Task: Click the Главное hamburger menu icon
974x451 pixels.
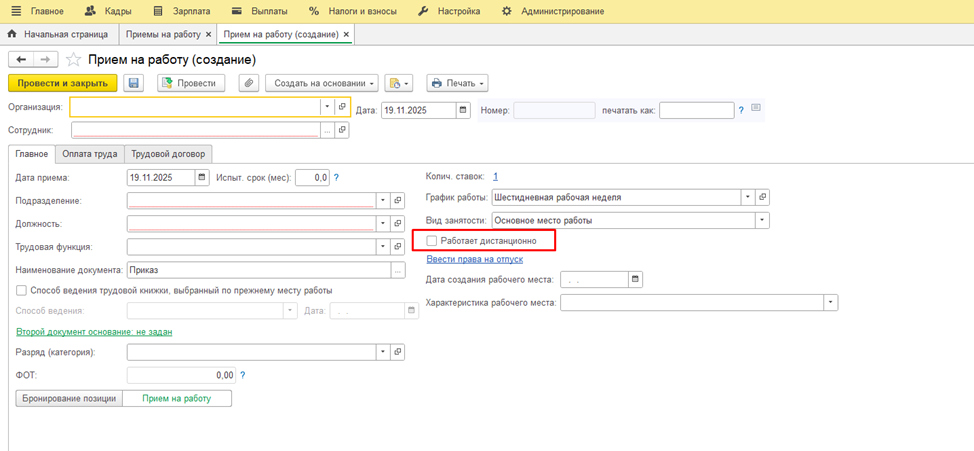Action: (x=16, y=11)
